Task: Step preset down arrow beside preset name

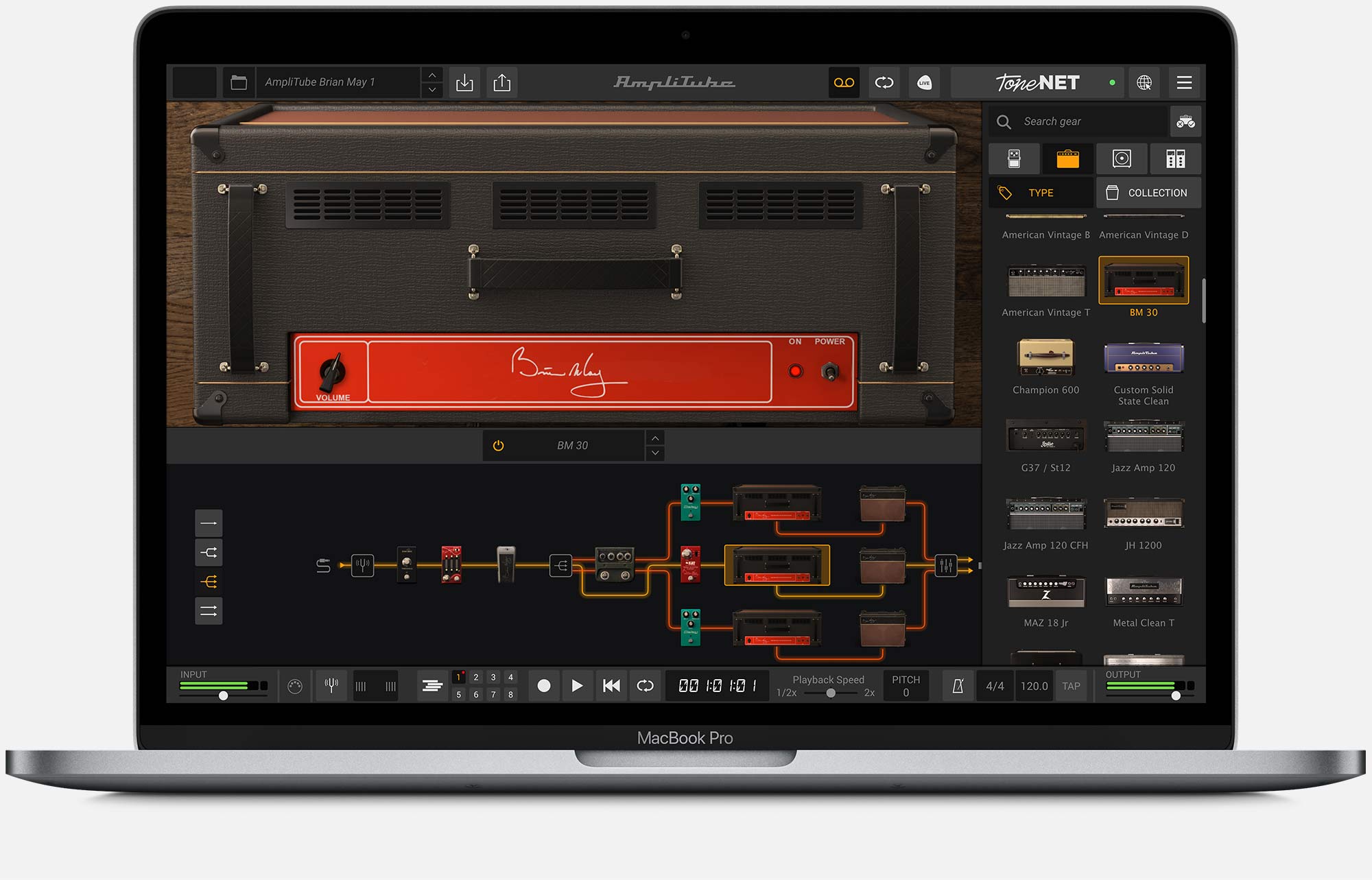Action: pyautogui.click(x=431, y=90)
